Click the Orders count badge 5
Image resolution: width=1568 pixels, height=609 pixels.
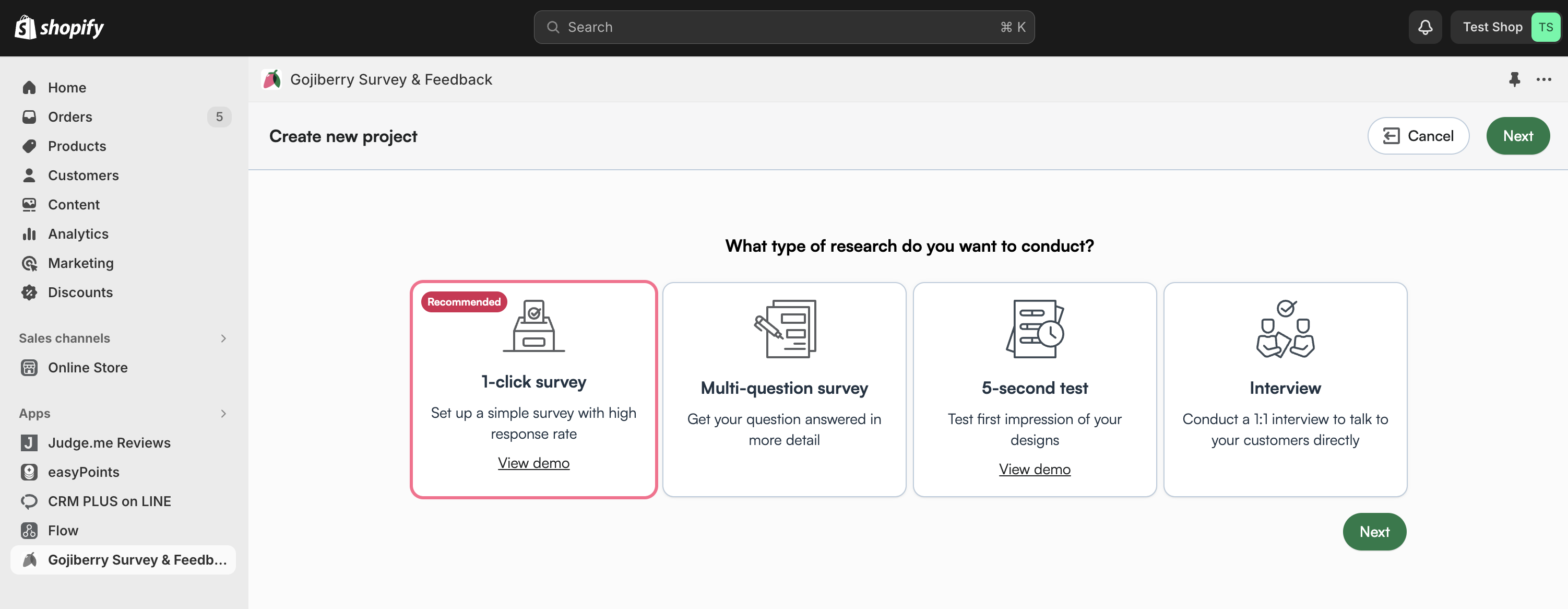tap(219, 117)
